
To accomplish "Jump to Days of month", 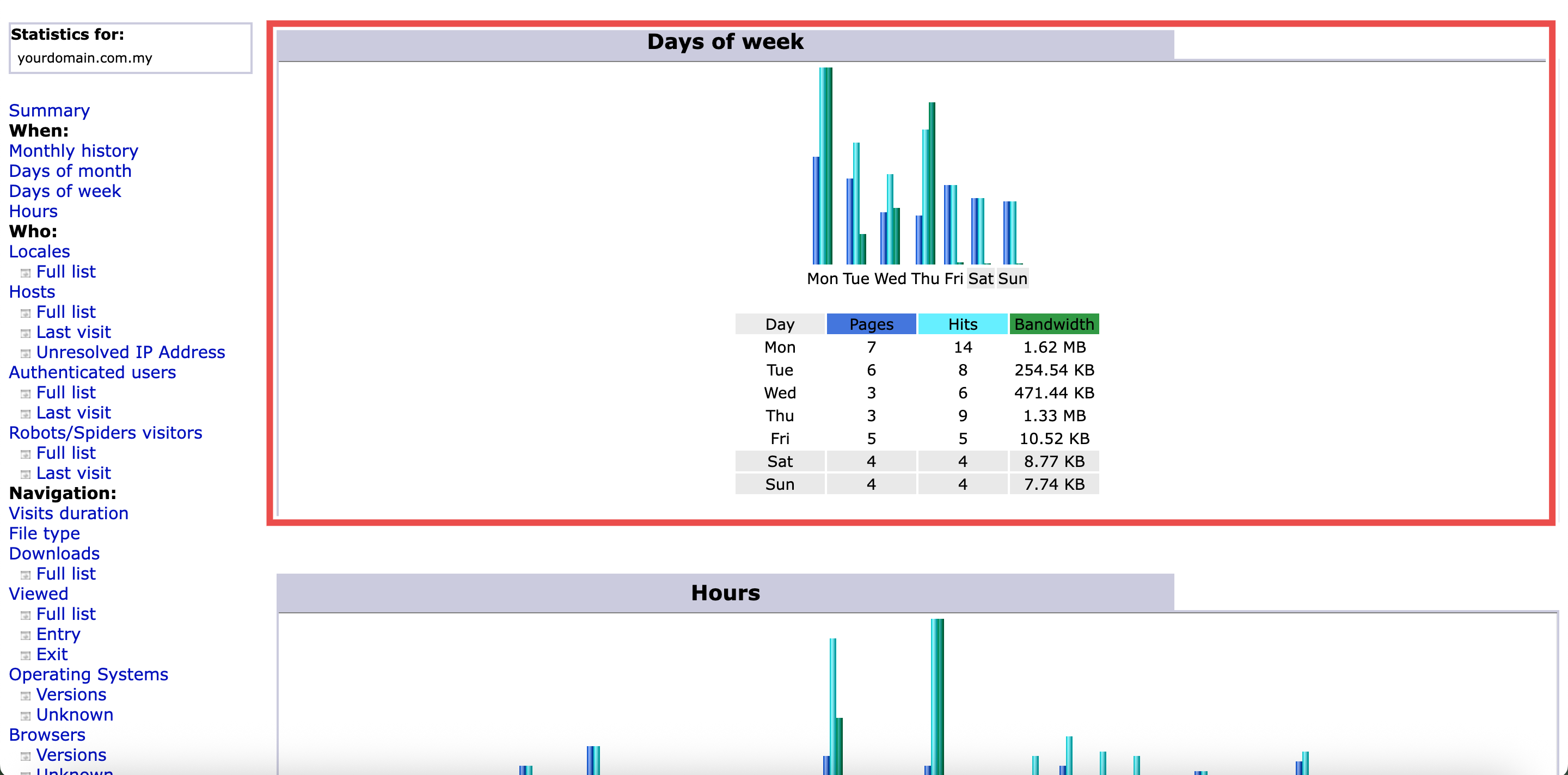I will pos(70,171).
